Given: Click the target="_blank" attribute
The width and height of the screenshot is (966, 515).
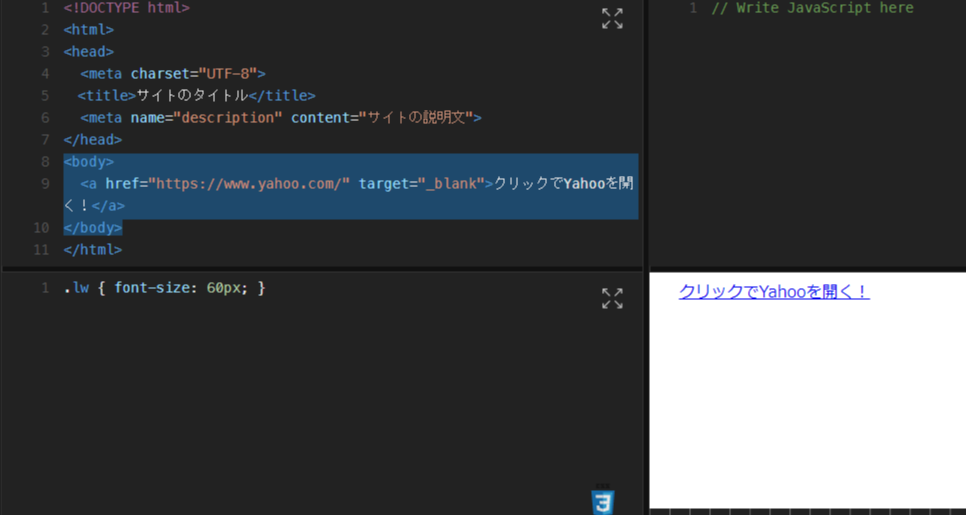Looking at the screenshot, I should pos(422,184).
